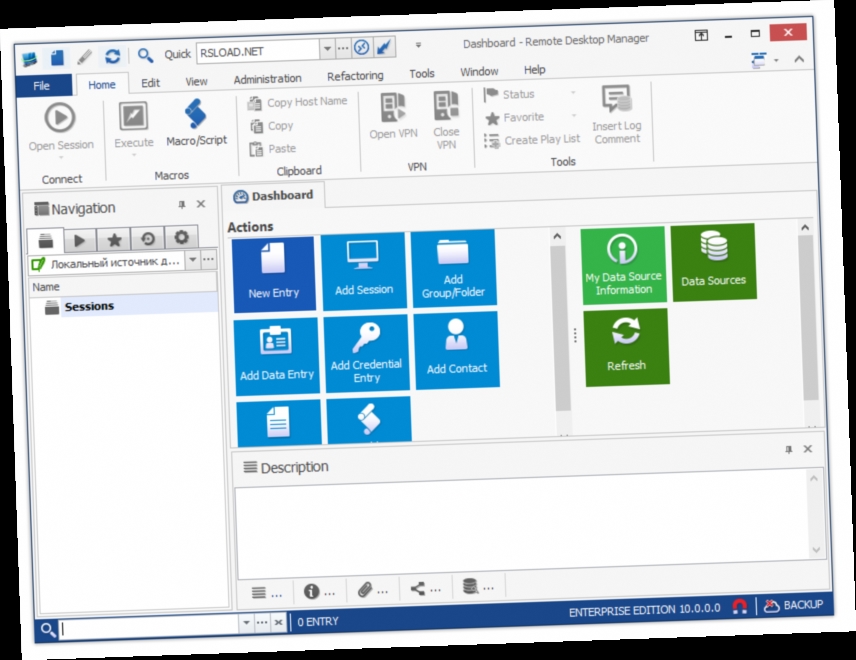856x660 pixels.
Task: Click the Copy clipboard button
Action: (x=272, y=126)
